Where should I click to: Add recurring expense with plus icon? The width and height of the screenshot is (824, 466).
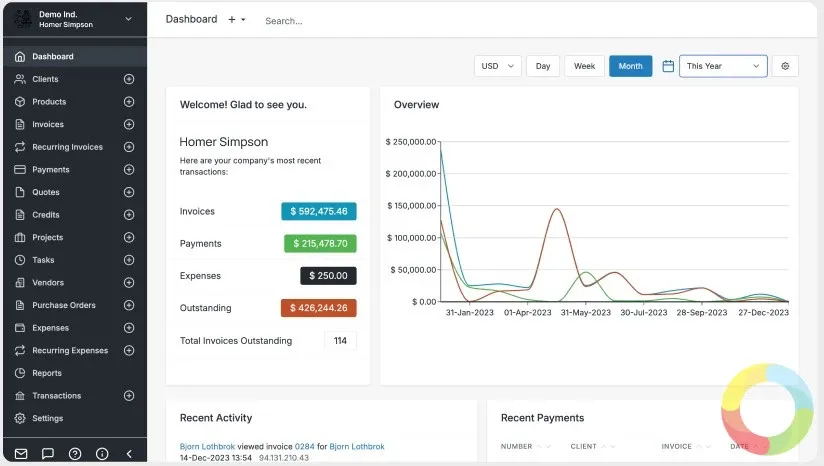coord(129,350)
